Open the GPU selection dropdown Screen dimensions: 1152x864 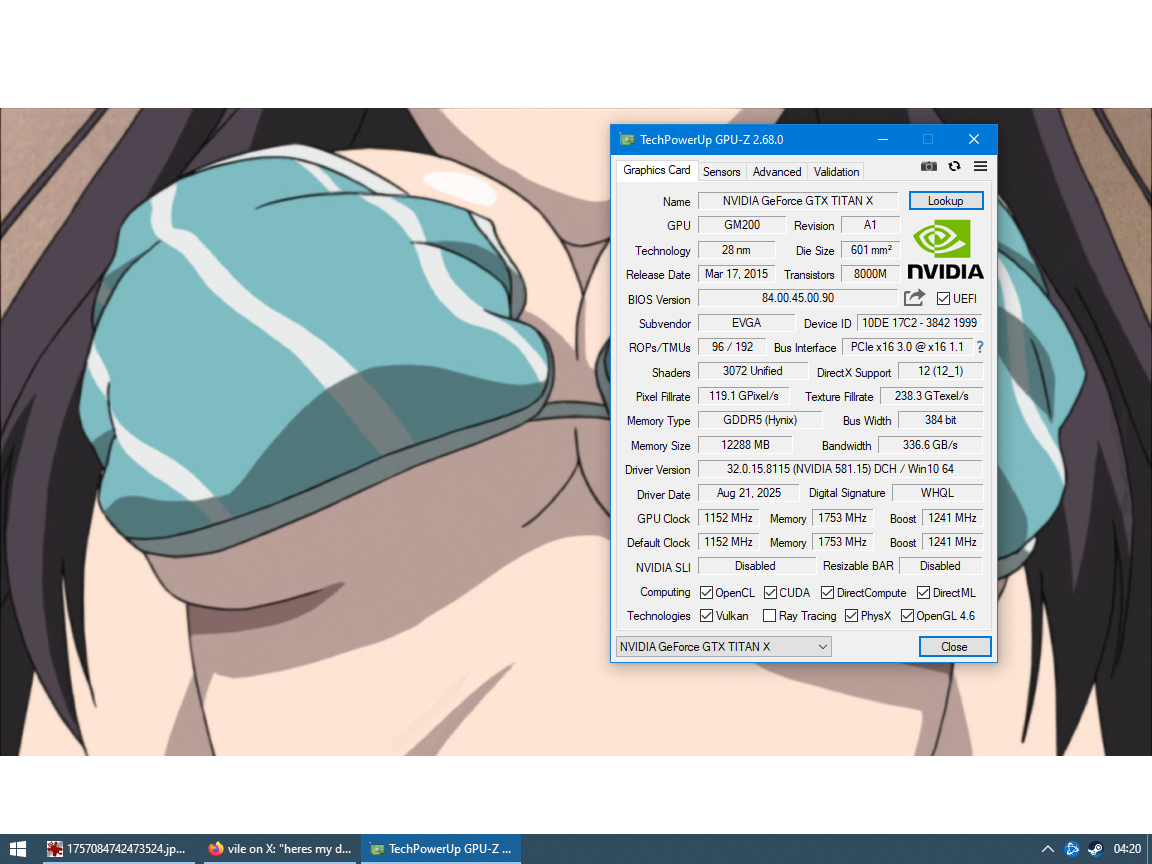coord(724,647)
